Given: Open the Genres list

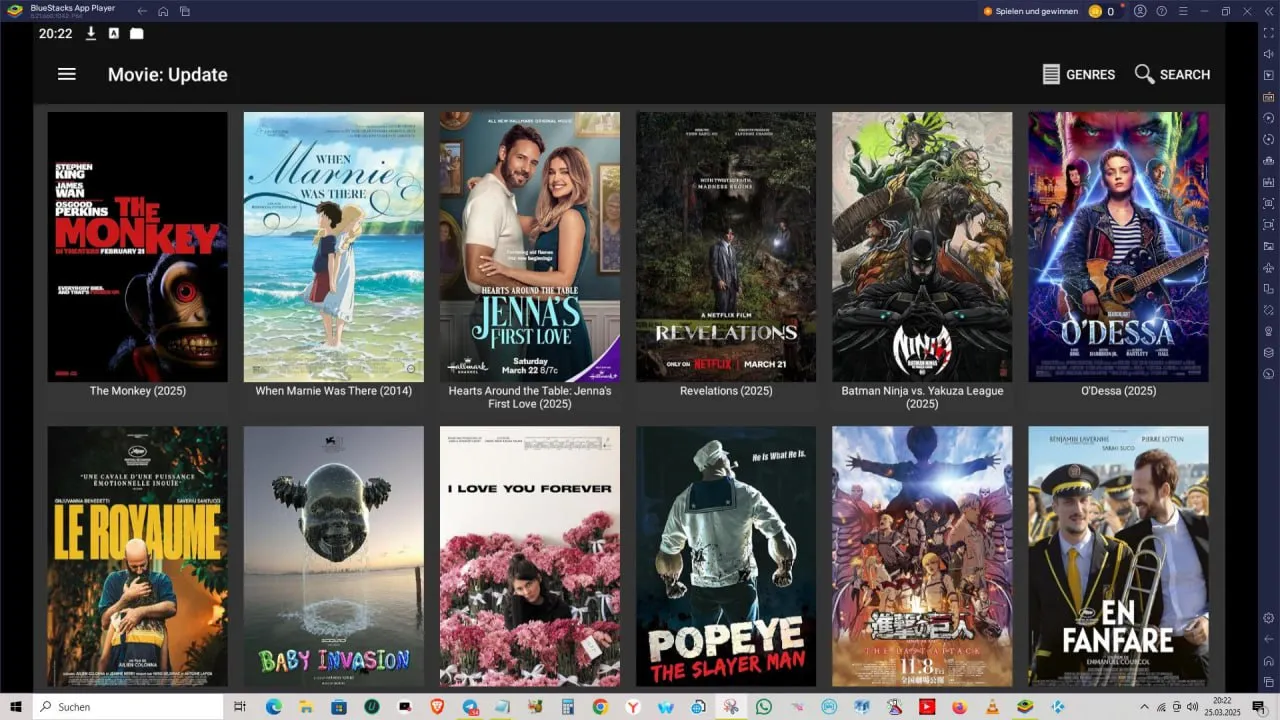Looking at the screenshot, I should [1079, 74].
